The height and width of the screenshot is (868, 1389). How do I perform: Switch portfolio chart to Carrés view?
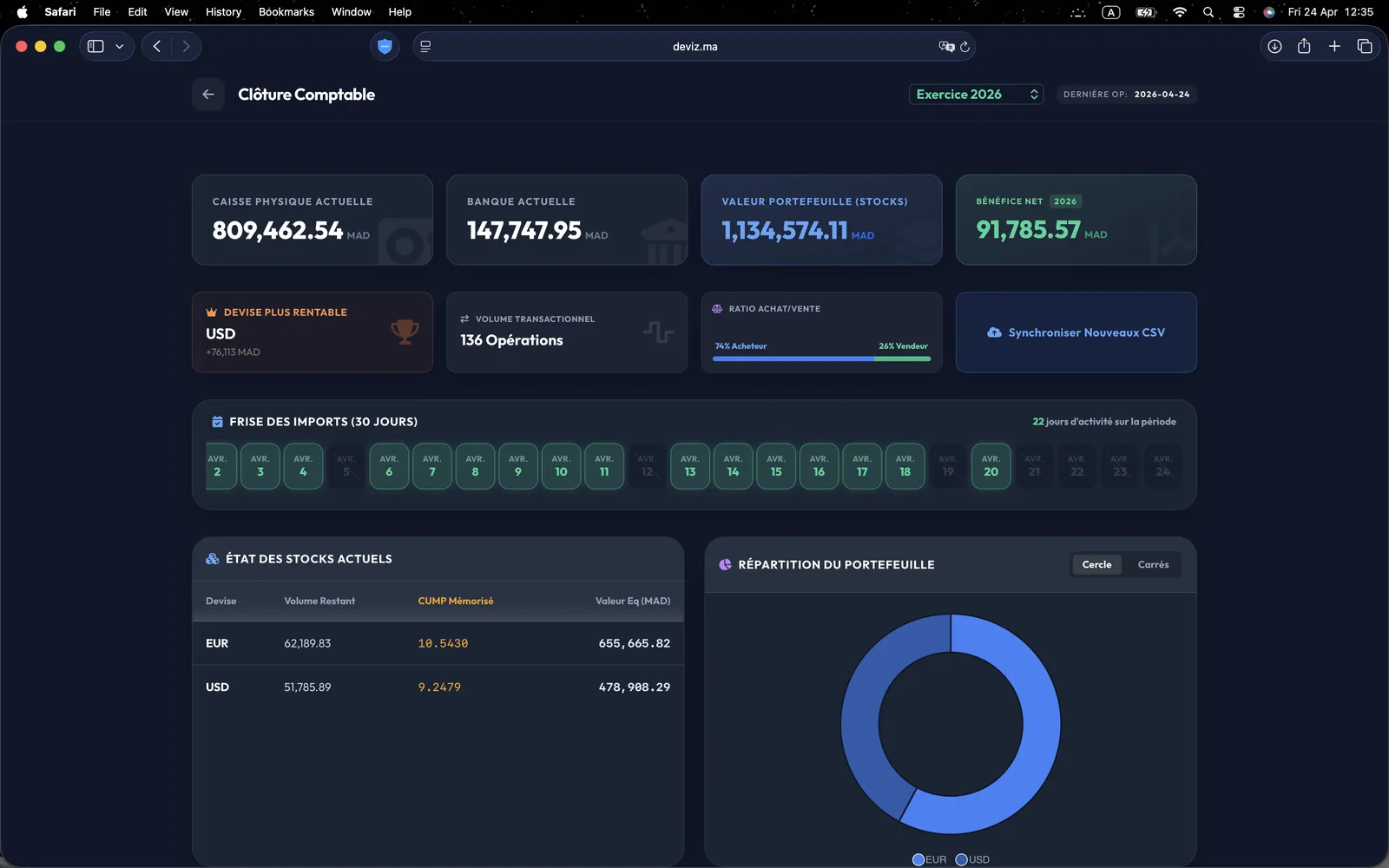coord(1153,564)
